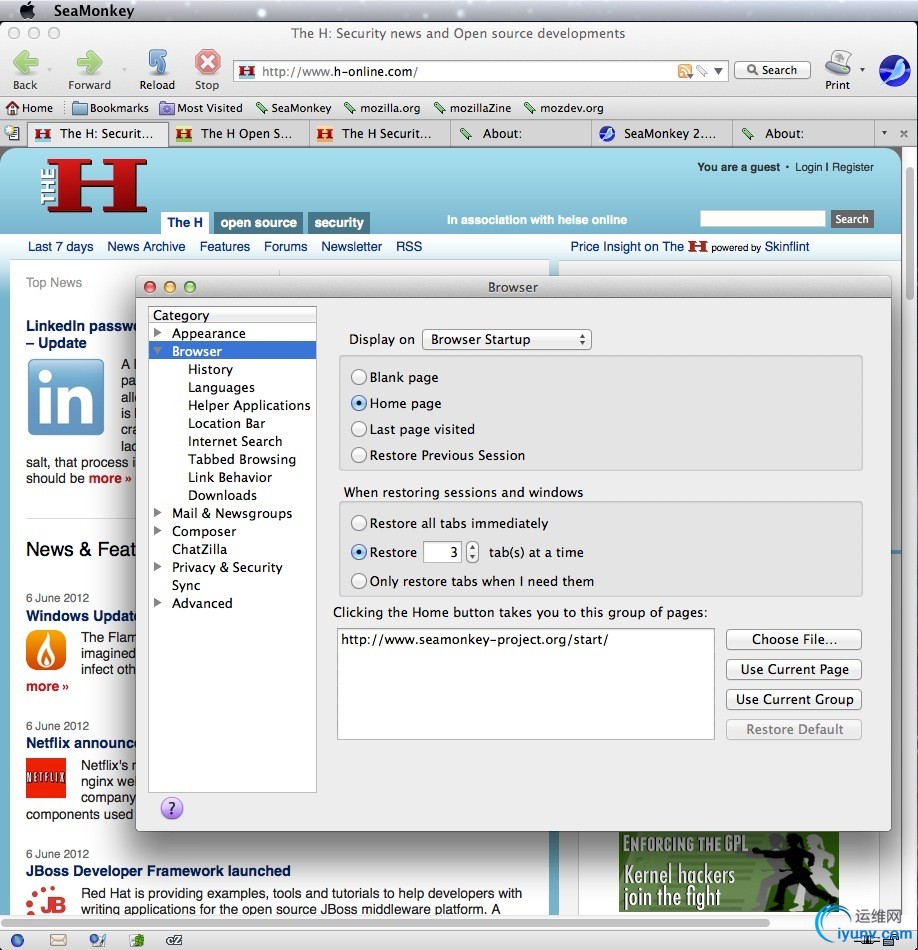The width and height of the screenshot is (918, 950).
Task: Click the Flame article icon
Action: (x=46, y=650)
